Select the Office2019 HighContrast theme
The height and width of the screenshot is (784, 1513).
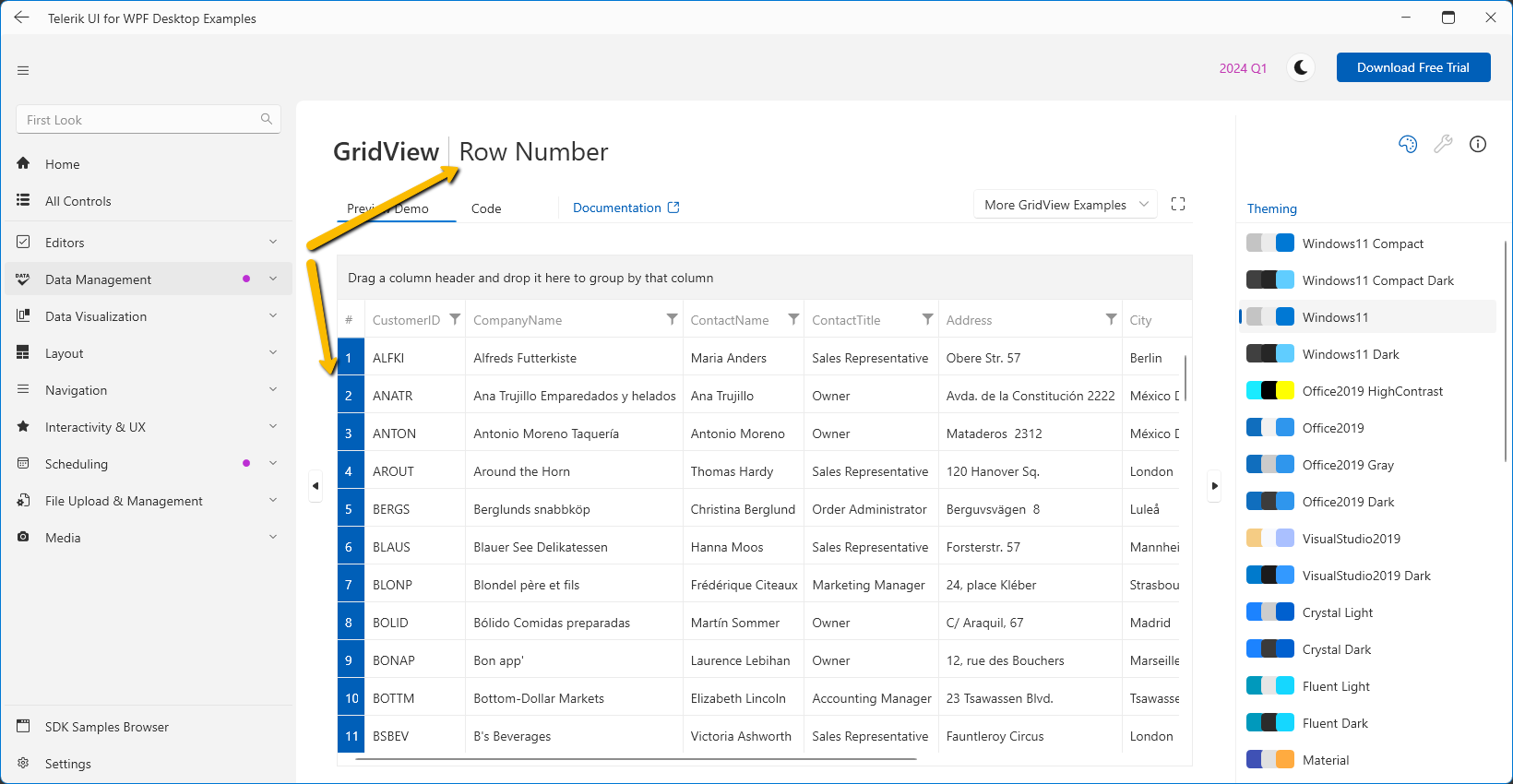(x=1372, y=391)
